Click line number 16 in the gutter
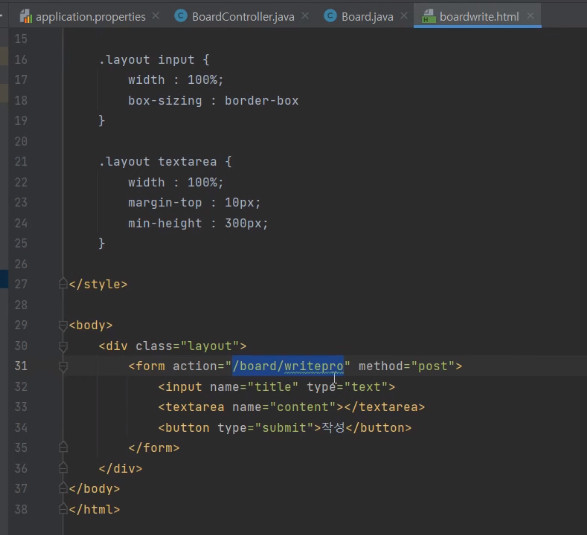 coord(21,60)
